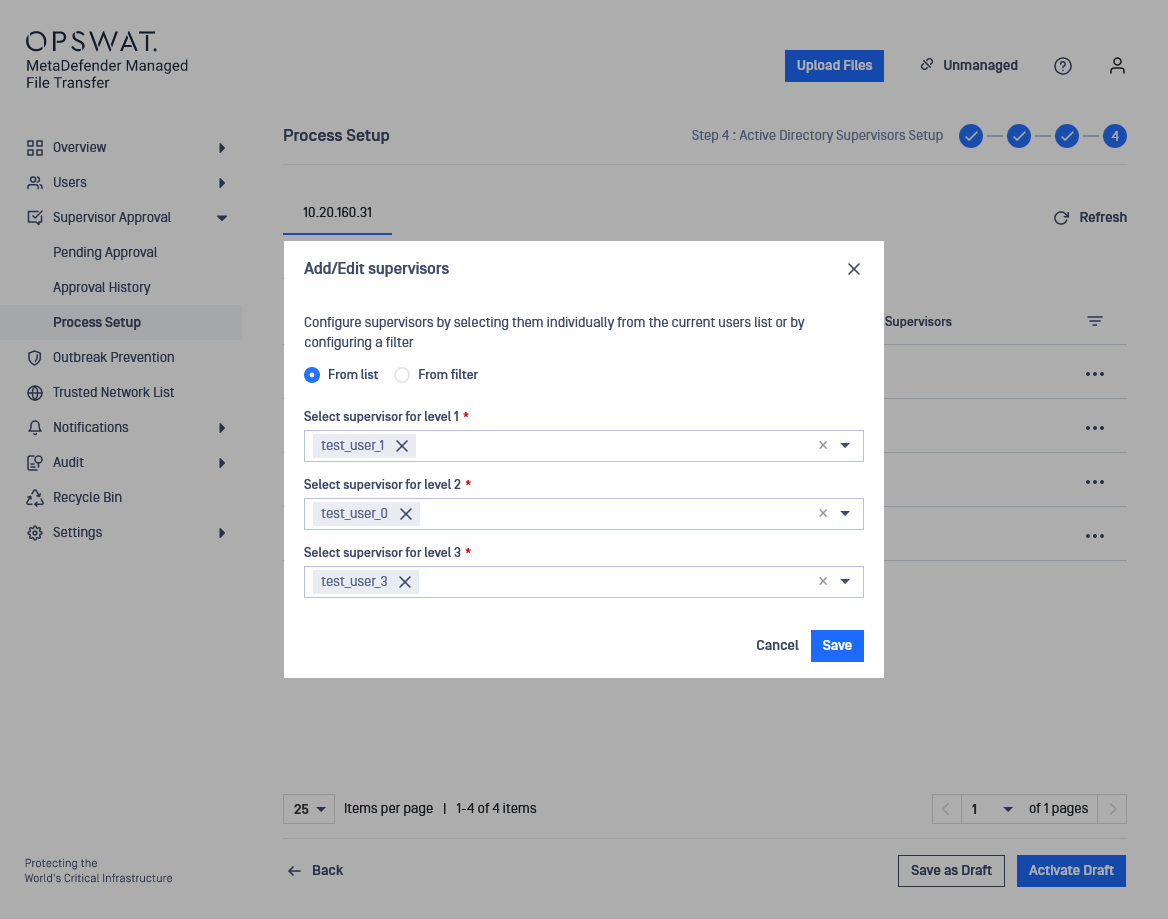Close the Add/Edit supervisors dialog
Image resolution: width=1168 pixels, height=919 pixels.
pyautogui.click(x=854, y=269)
